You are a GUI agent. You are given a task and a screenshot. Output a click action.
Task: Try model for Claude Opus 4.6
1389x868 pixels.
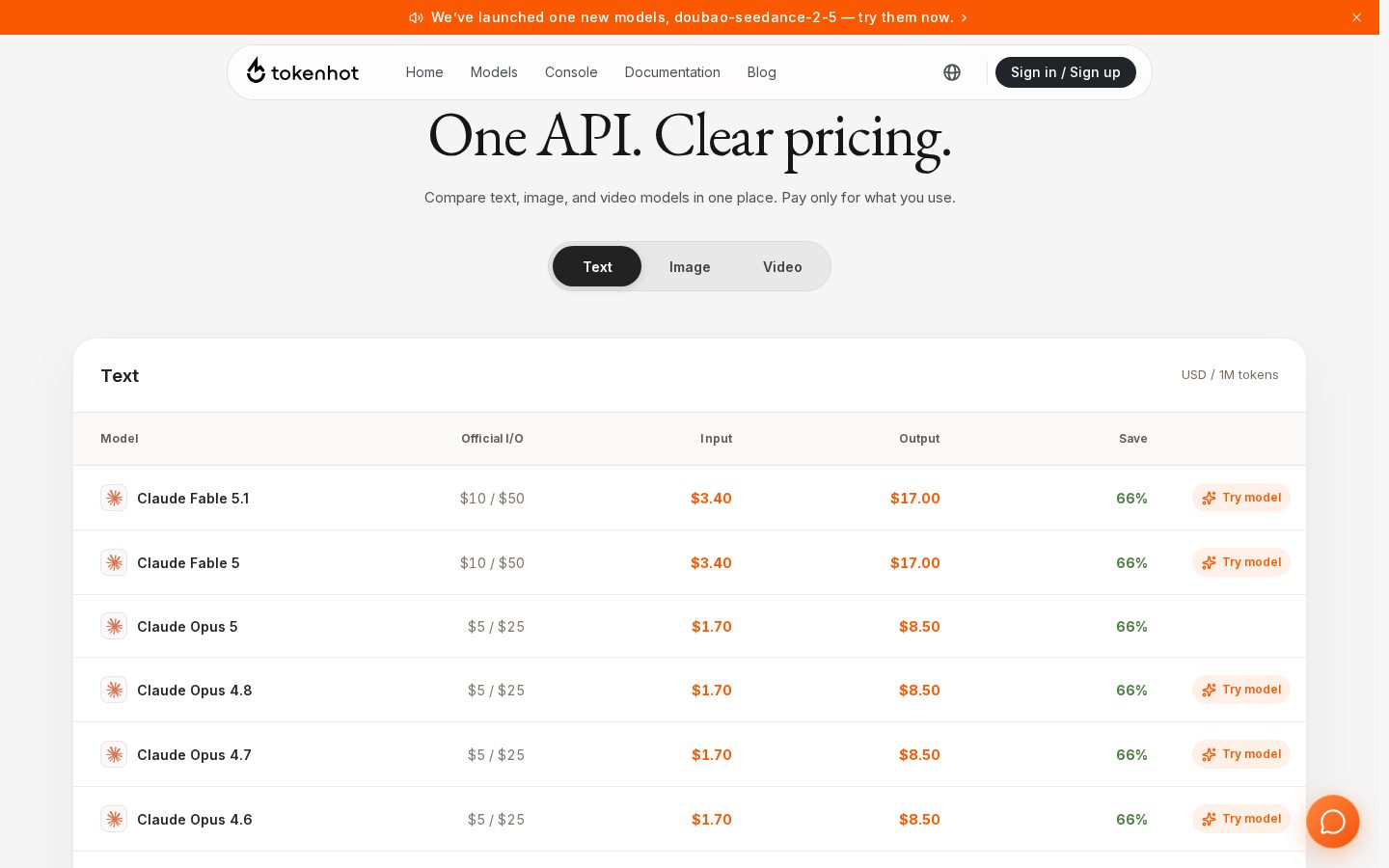point(1241,819)
